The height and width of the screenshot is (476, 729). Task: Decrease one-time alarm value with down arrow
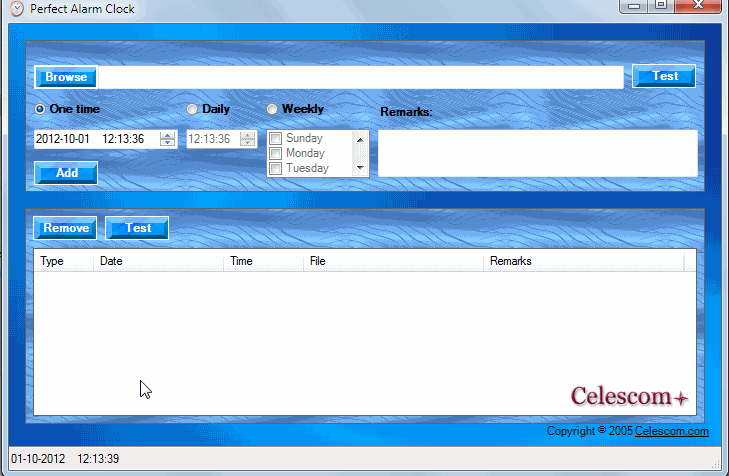(167, 143)
